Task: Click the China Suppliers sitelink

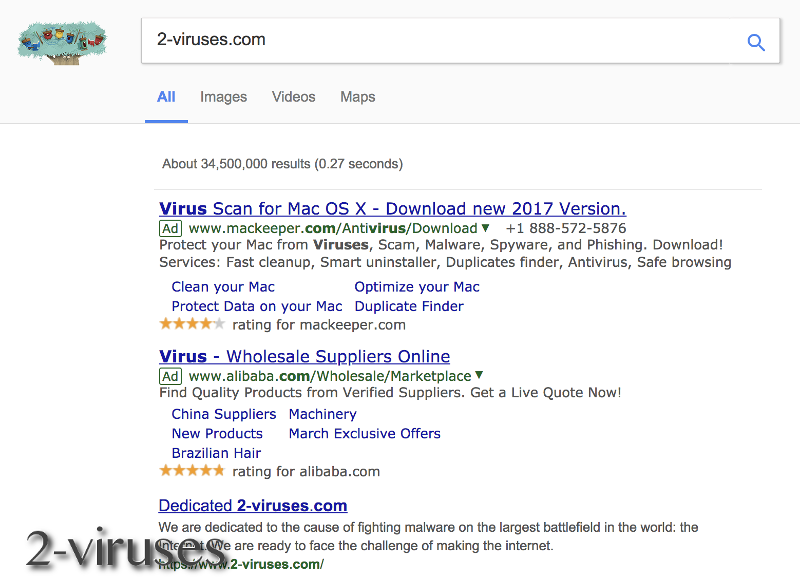Action: [x=223, y=414]
